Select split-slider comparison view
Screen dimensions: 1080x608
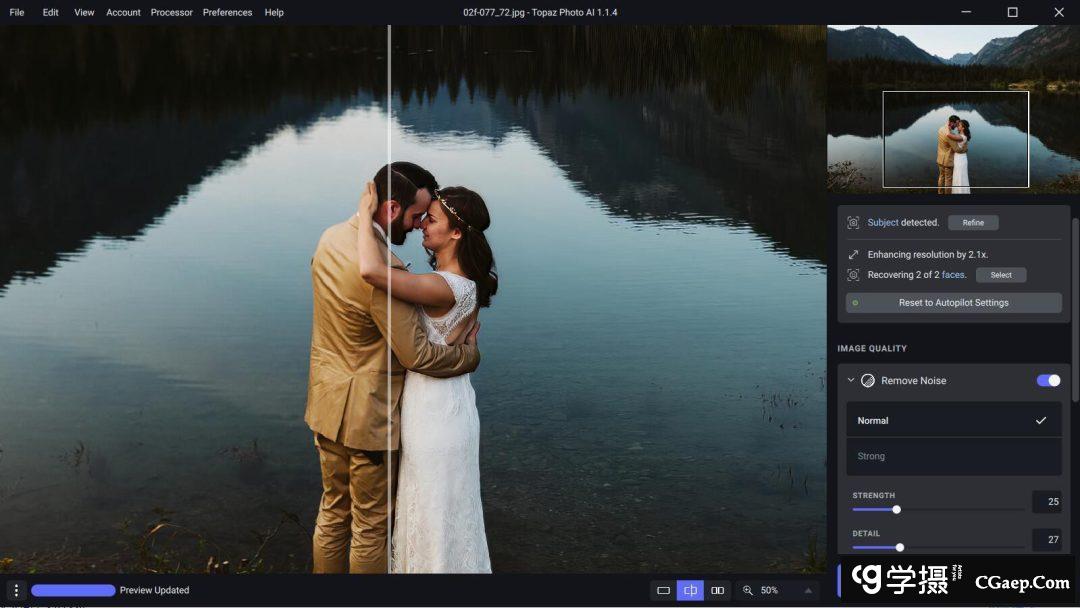(x=690, y=591)
